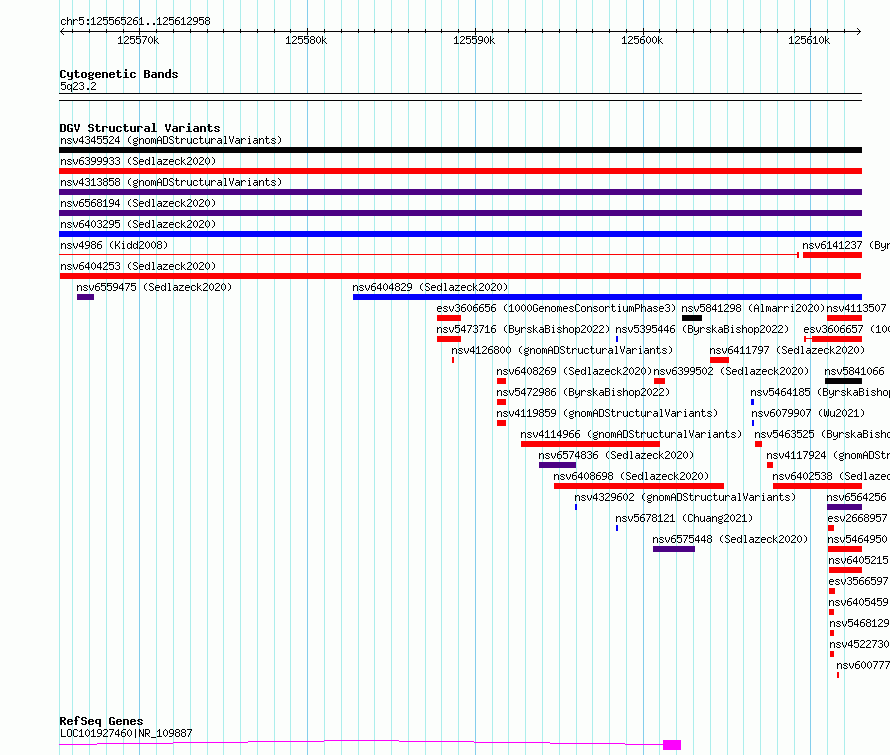Open nsv4119859 gnomADStructuralVariants label
The height and width of the screenshot is (755, 890).
click(607, 413)
